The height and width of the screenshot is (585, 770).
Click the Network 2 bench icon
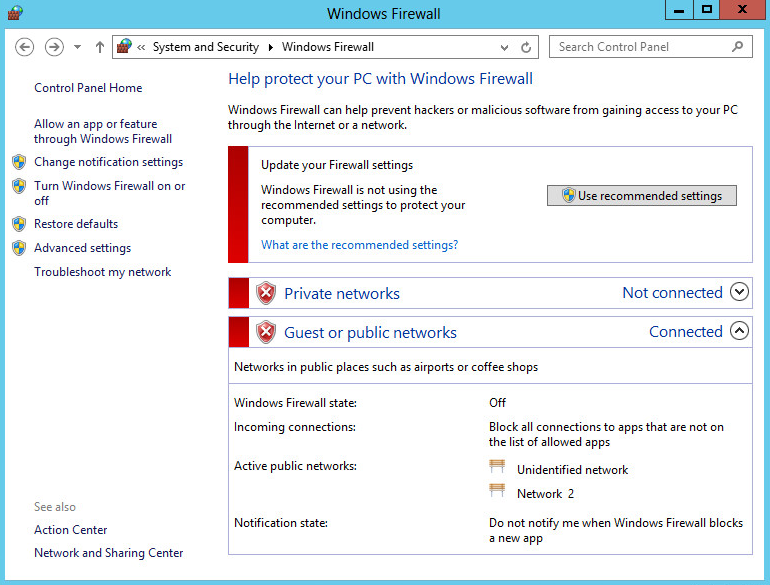click(497, 490)
